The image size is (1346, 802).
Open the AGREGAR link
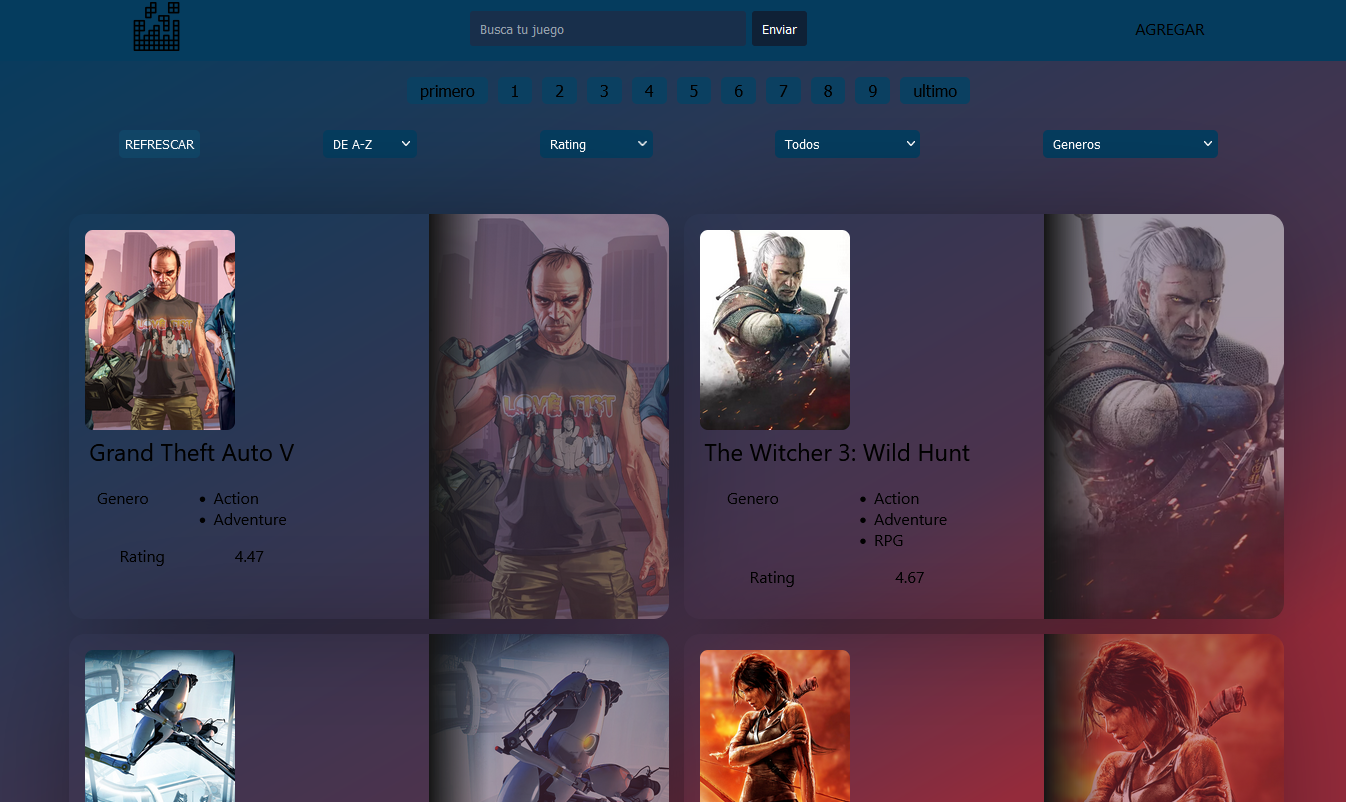click(x=1170, y=30)
